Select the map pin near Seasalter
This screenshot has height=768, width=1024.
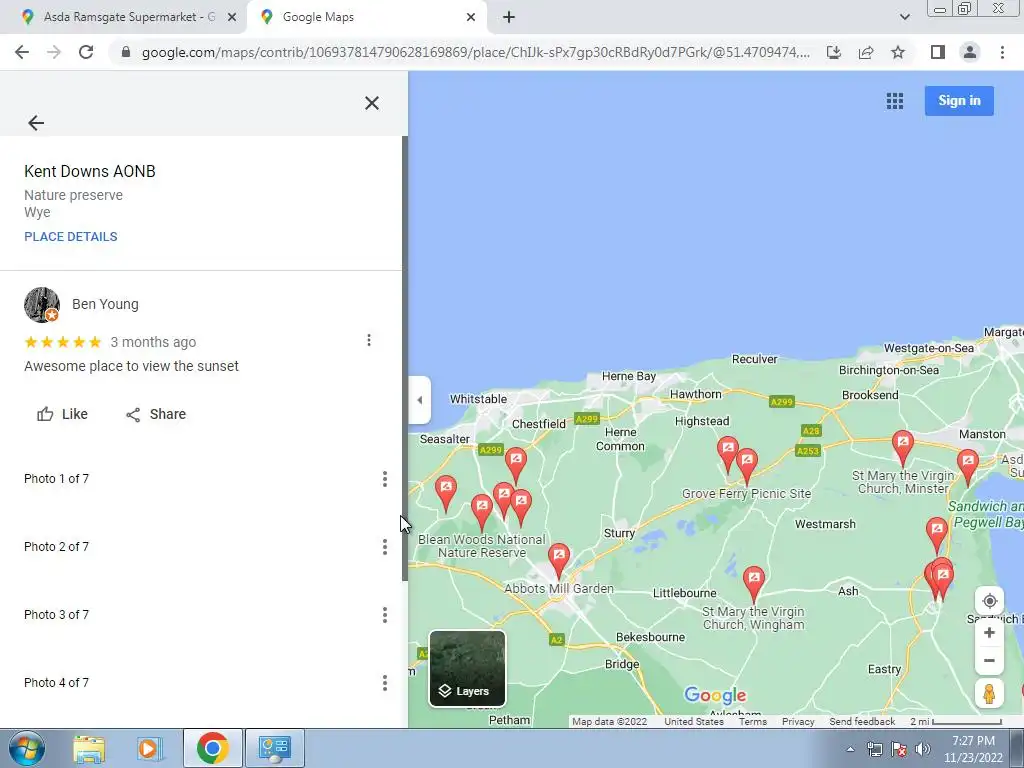(x=445, y=492)
